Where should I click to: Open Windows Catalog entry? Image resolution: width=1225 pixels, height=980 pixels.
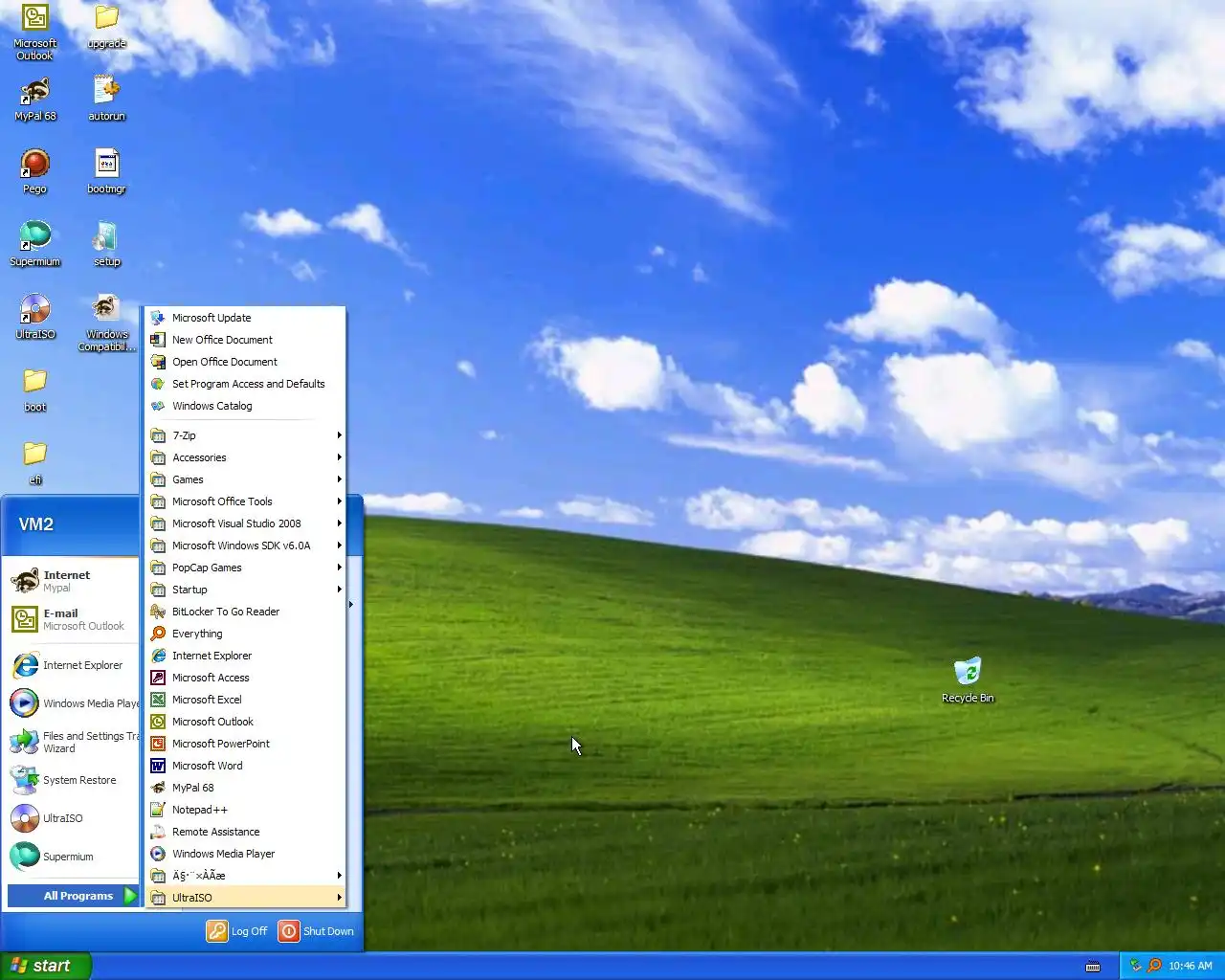click(x=245, y=406)
